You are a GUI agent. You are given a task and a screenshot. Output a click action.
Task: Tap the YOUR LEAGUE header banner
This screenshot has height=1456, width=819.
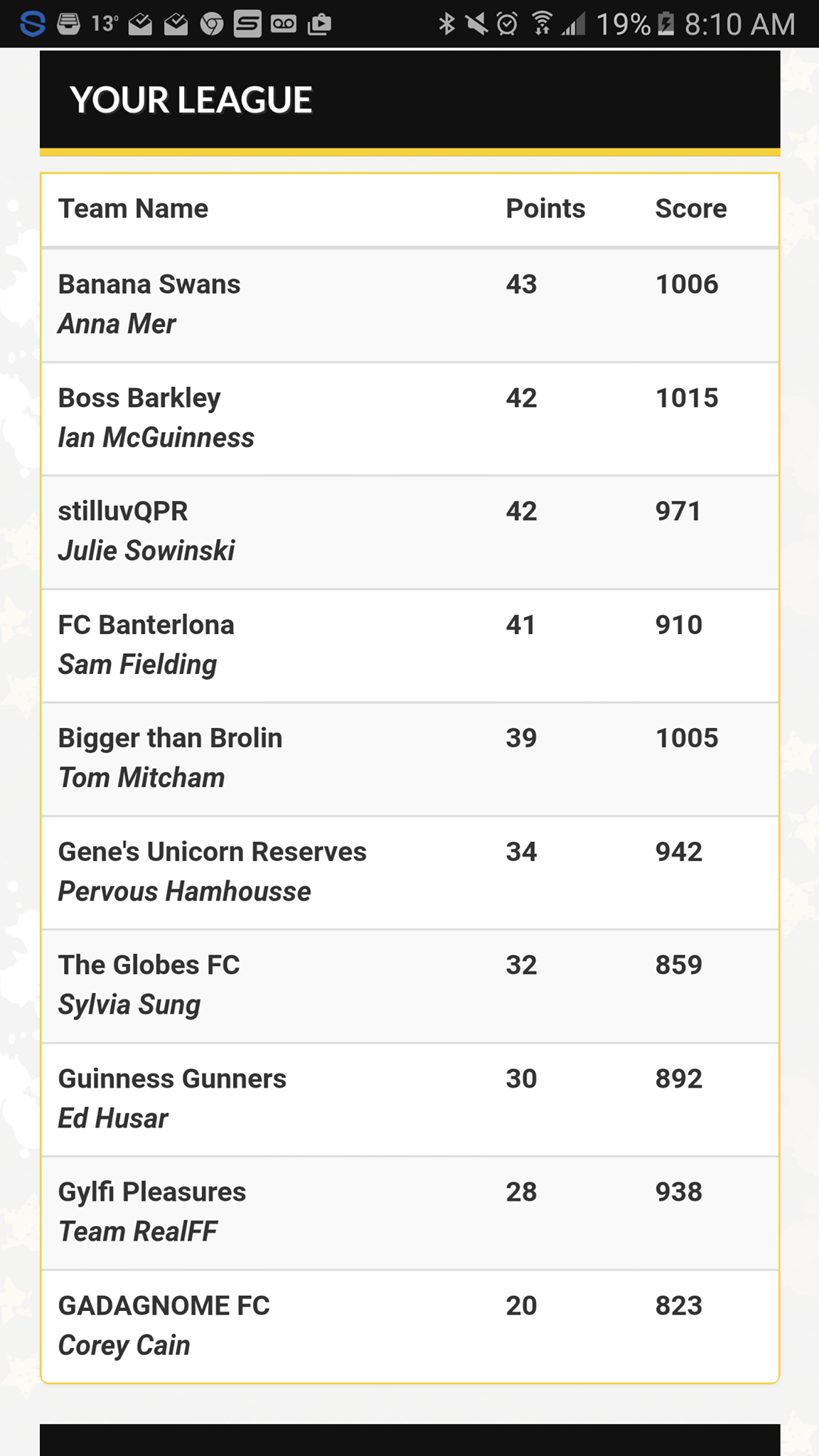click(410, 100)
